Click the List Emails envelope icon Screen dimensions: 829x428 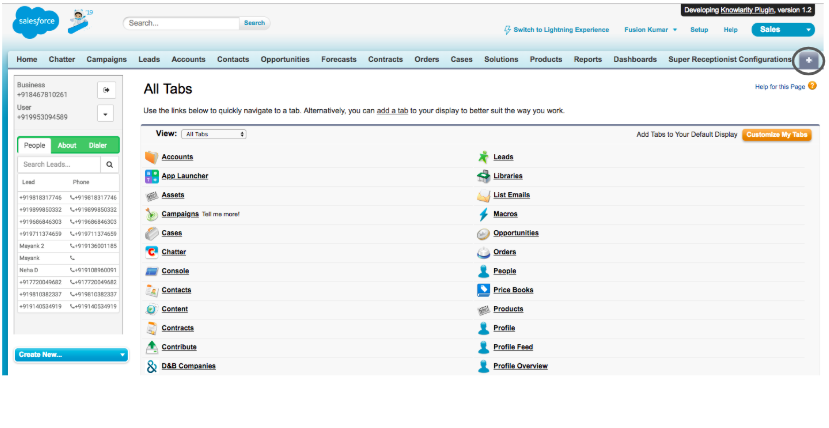click(x=483, y=196)
